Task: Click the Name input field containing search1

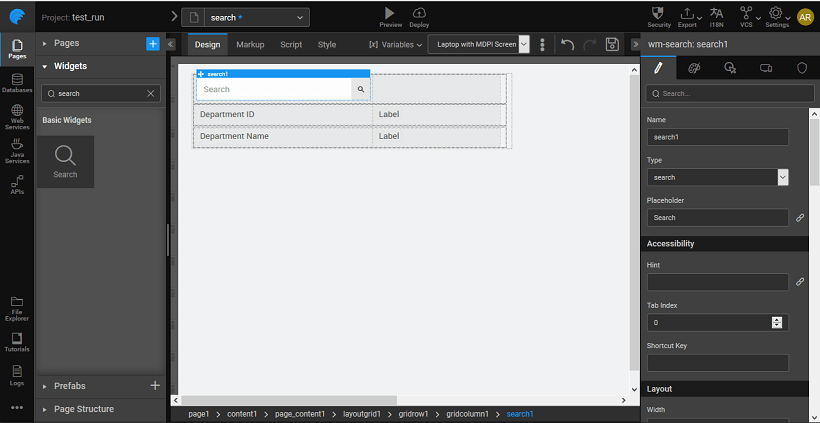Action: pos(717,137)
